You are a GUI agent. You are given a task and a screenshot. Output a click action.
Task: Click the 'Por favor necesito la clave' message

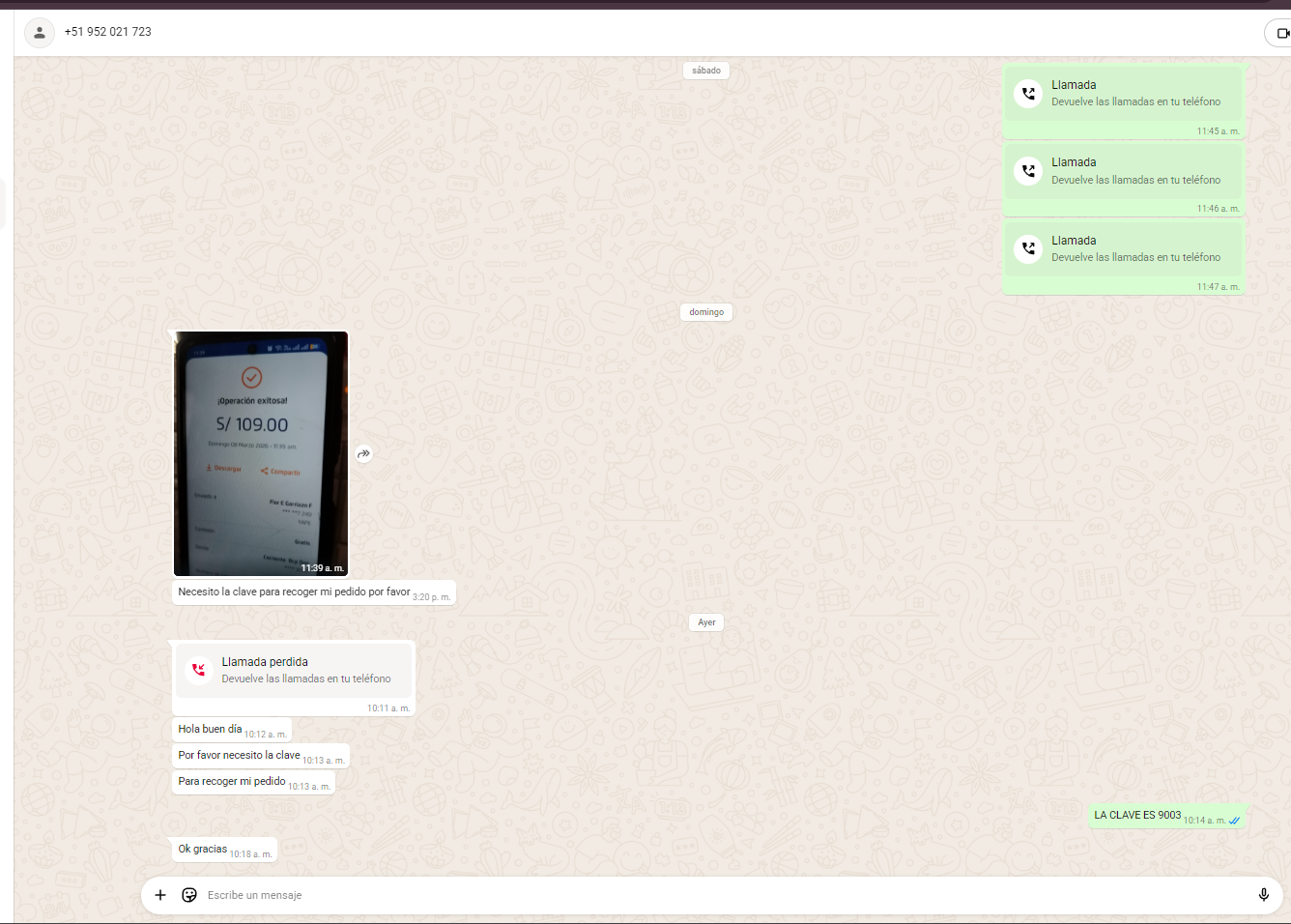239,756
